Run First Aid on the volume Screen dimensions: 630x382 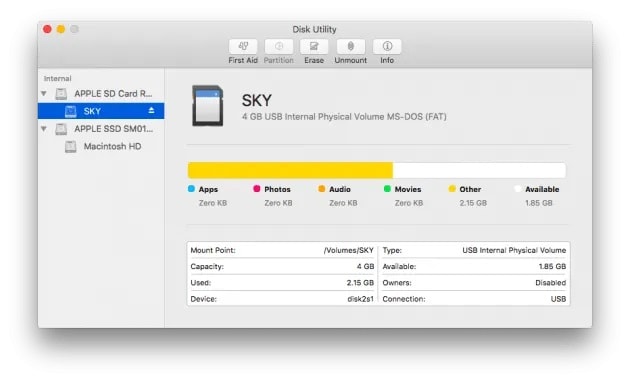(243, 47)
